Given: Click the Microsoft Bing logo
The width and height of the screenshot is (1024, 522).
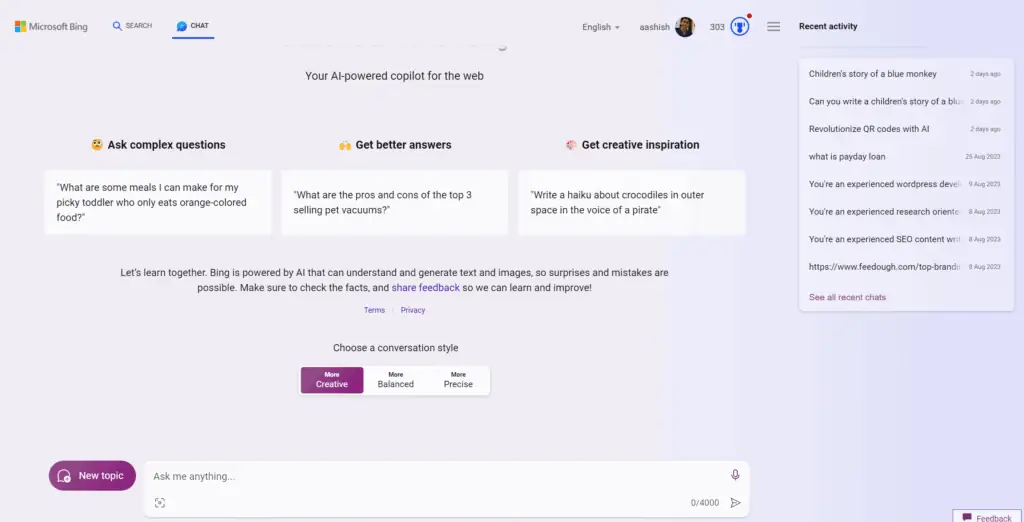Looking at the screenshot, I should point(51,27).
